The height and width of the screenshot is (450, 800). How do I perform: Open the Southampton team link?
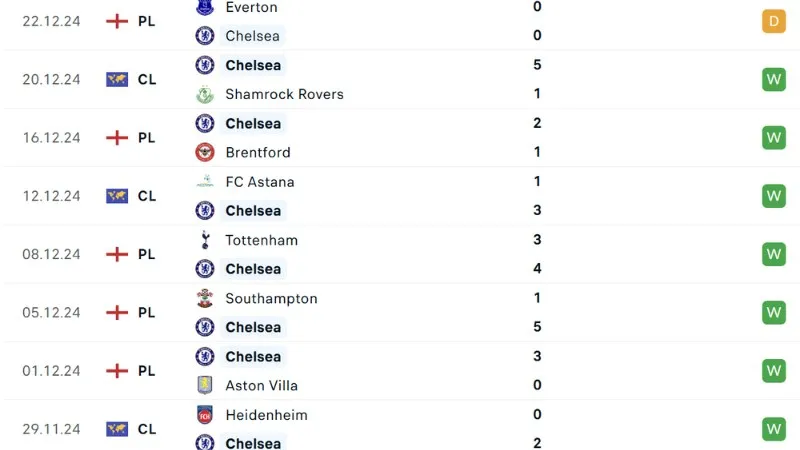271,298
